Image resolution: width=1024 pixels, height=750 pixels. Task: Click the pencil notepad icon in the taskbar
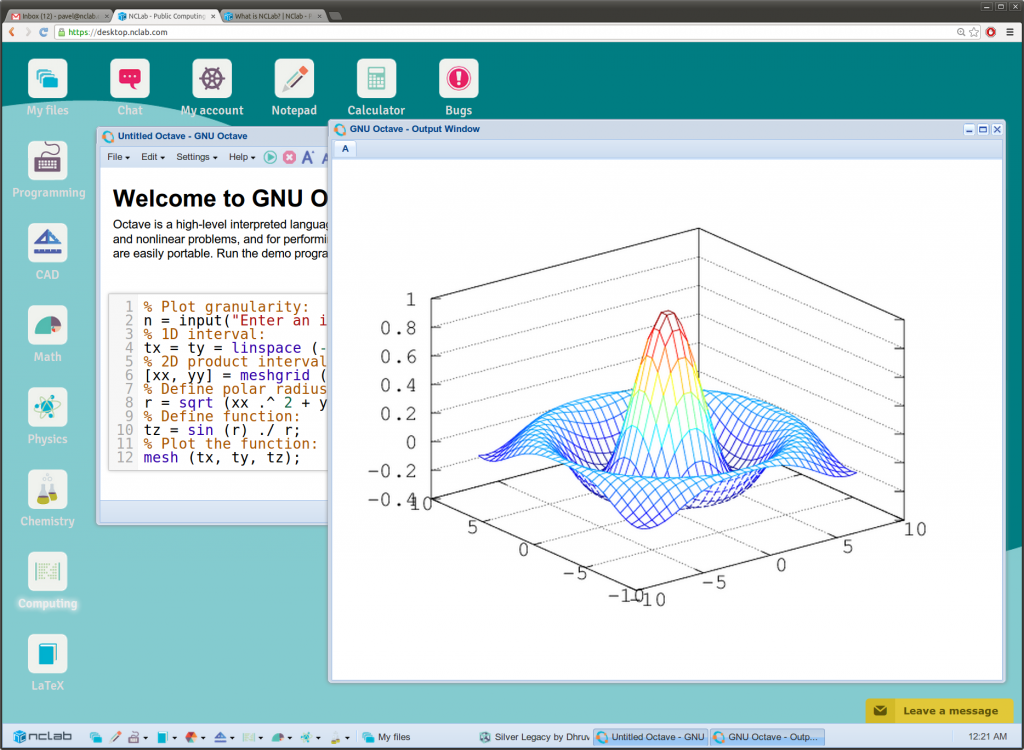(x=116, y=737)
